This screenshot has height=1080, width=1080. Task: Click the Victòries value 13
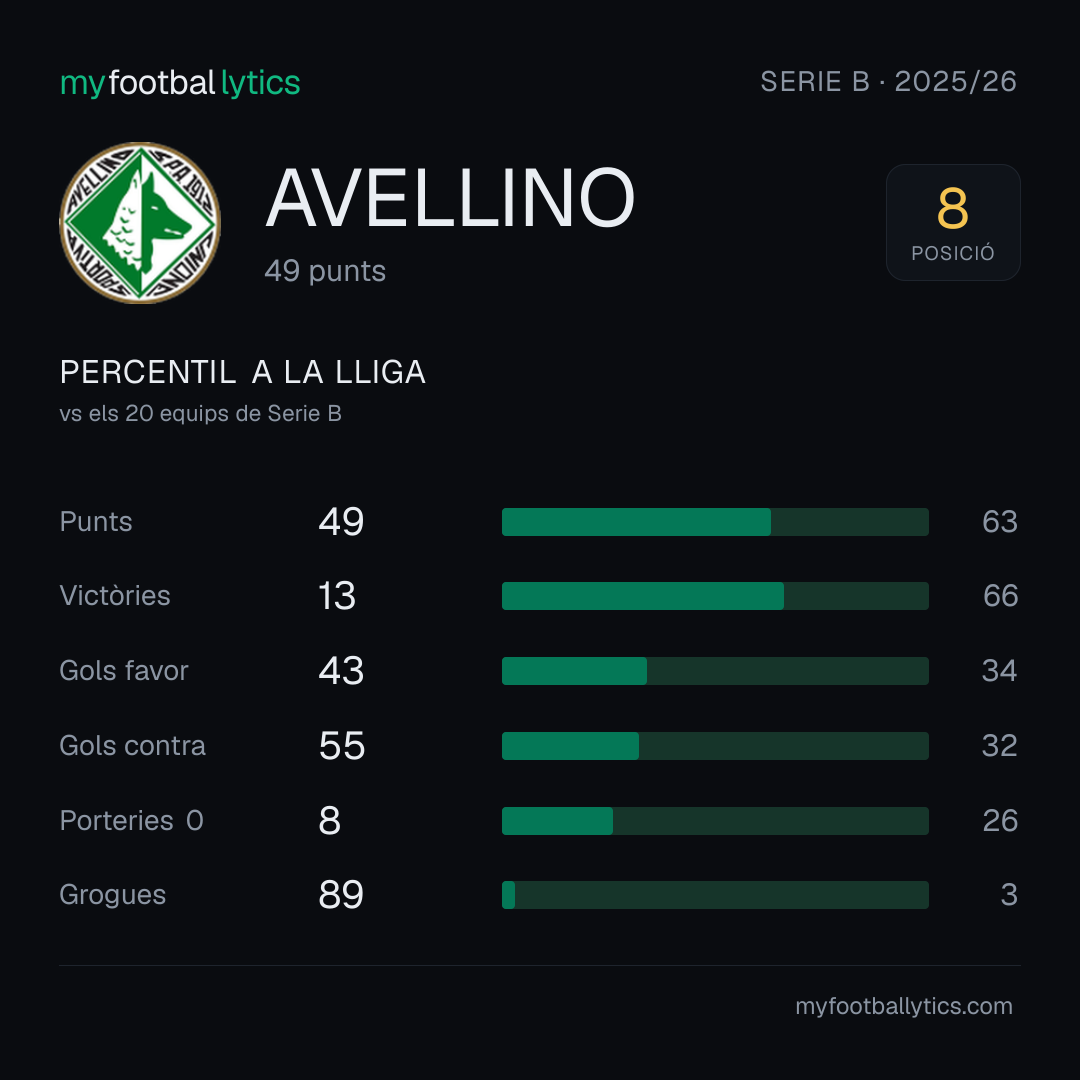coord(337,596)
